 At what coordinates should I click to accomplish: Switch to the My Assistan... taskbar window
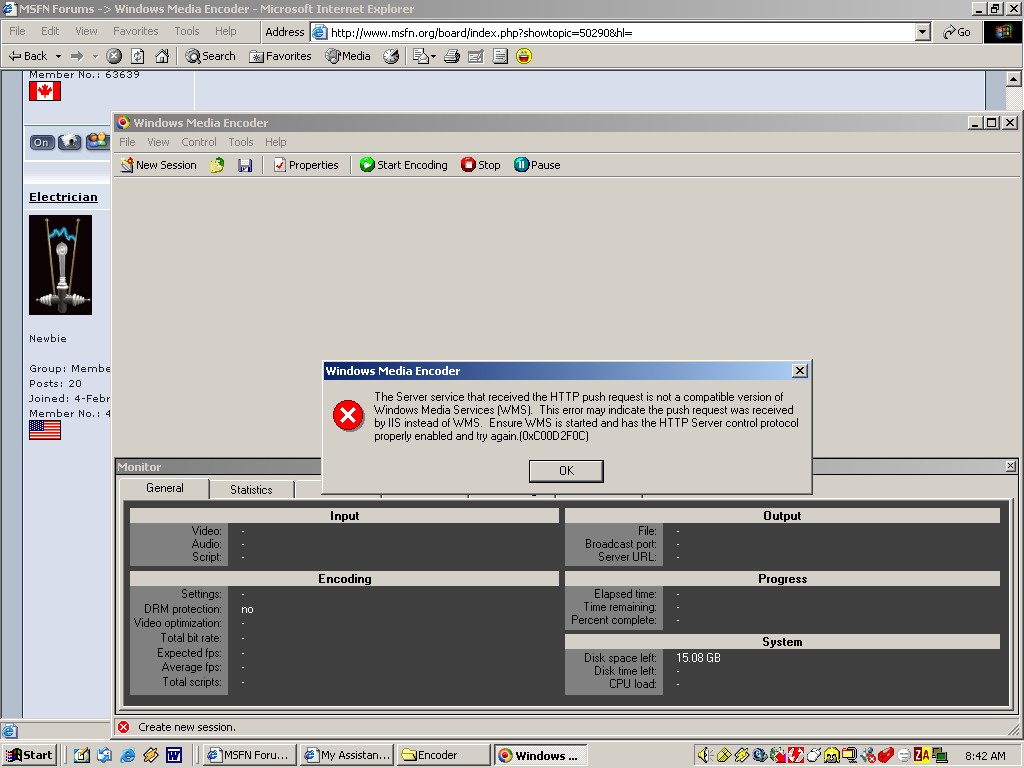pyautogui.click(x=347, y=755)
